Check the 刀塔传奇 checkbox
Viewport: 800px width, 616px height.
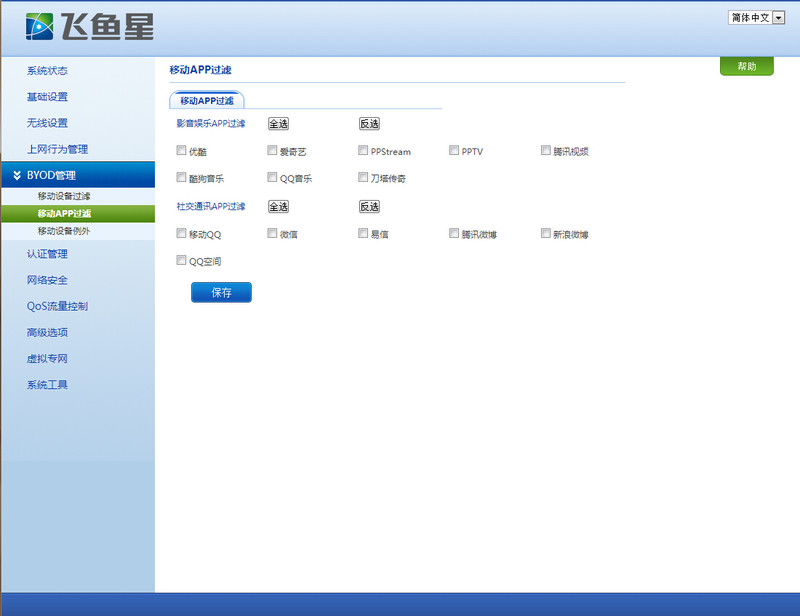363,177
